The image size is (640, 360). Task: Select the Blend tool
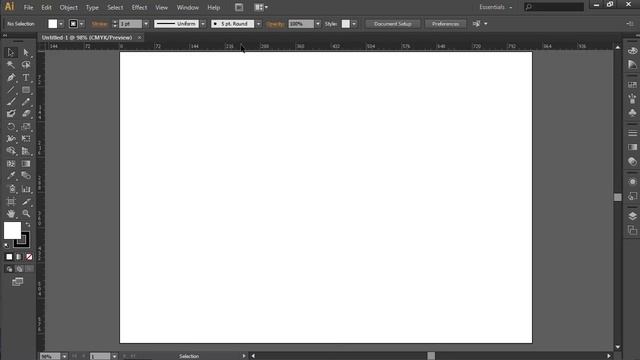26,176
